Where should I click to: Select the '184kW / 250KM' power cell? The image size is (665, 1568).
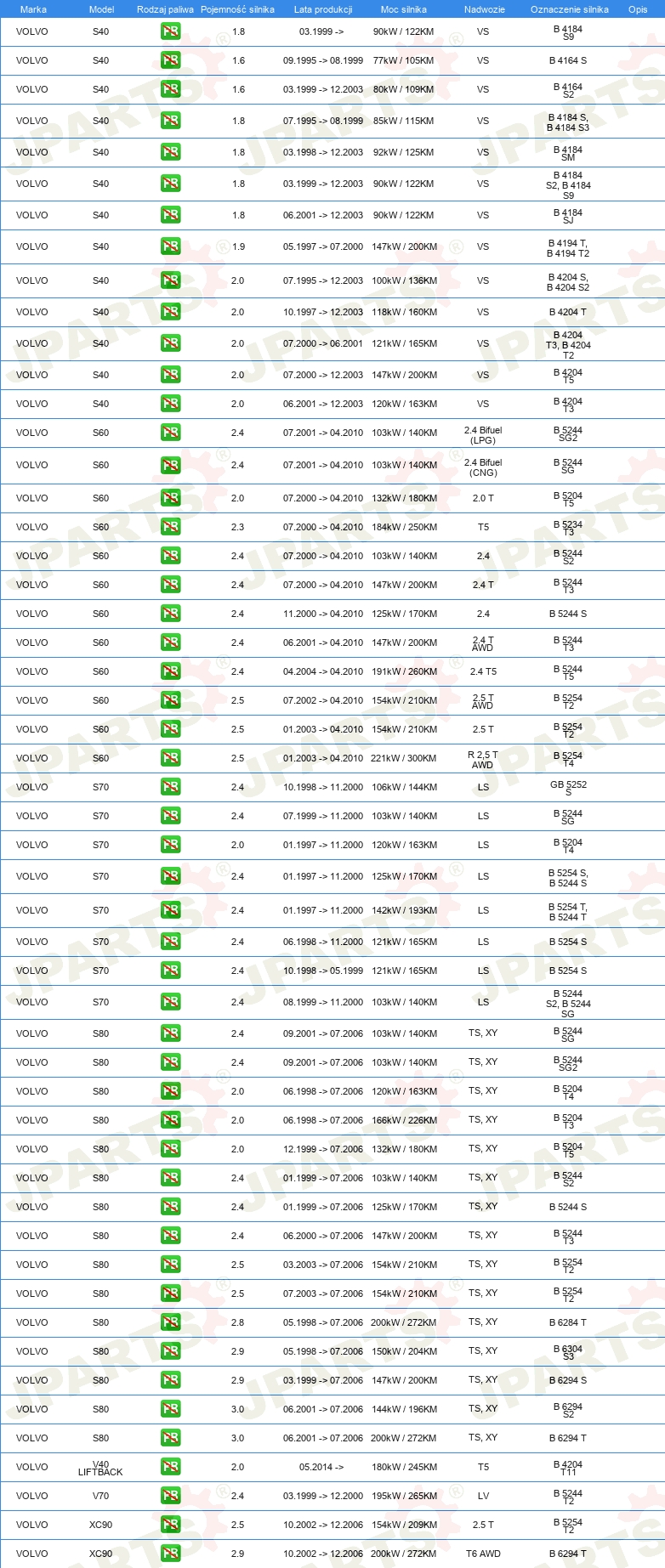point(405,527)
